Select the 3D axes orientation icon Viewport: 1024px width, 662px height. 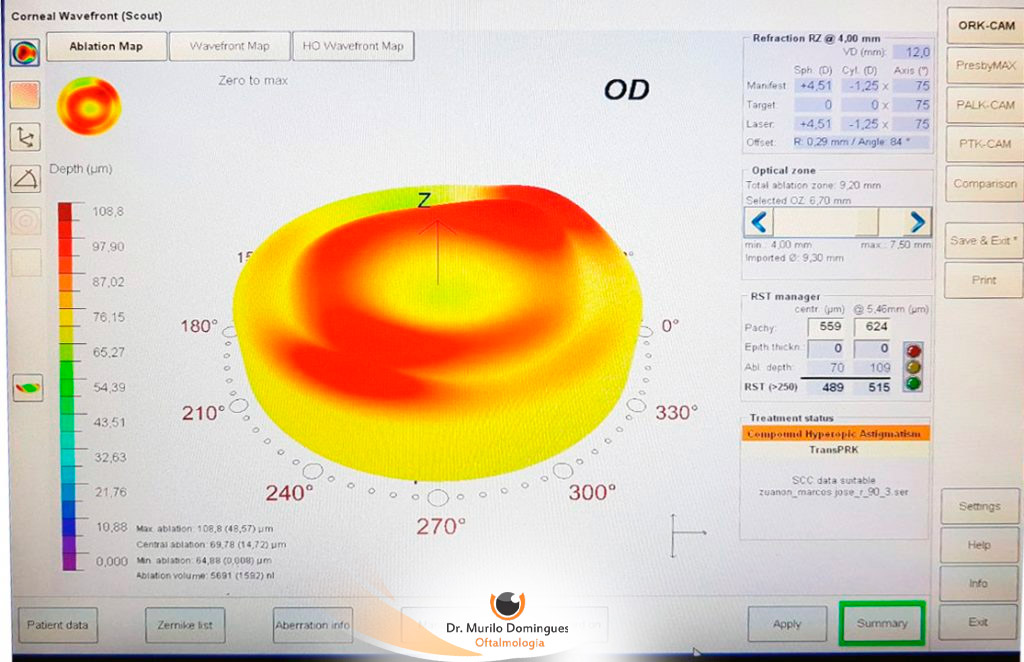pos(25,137)
